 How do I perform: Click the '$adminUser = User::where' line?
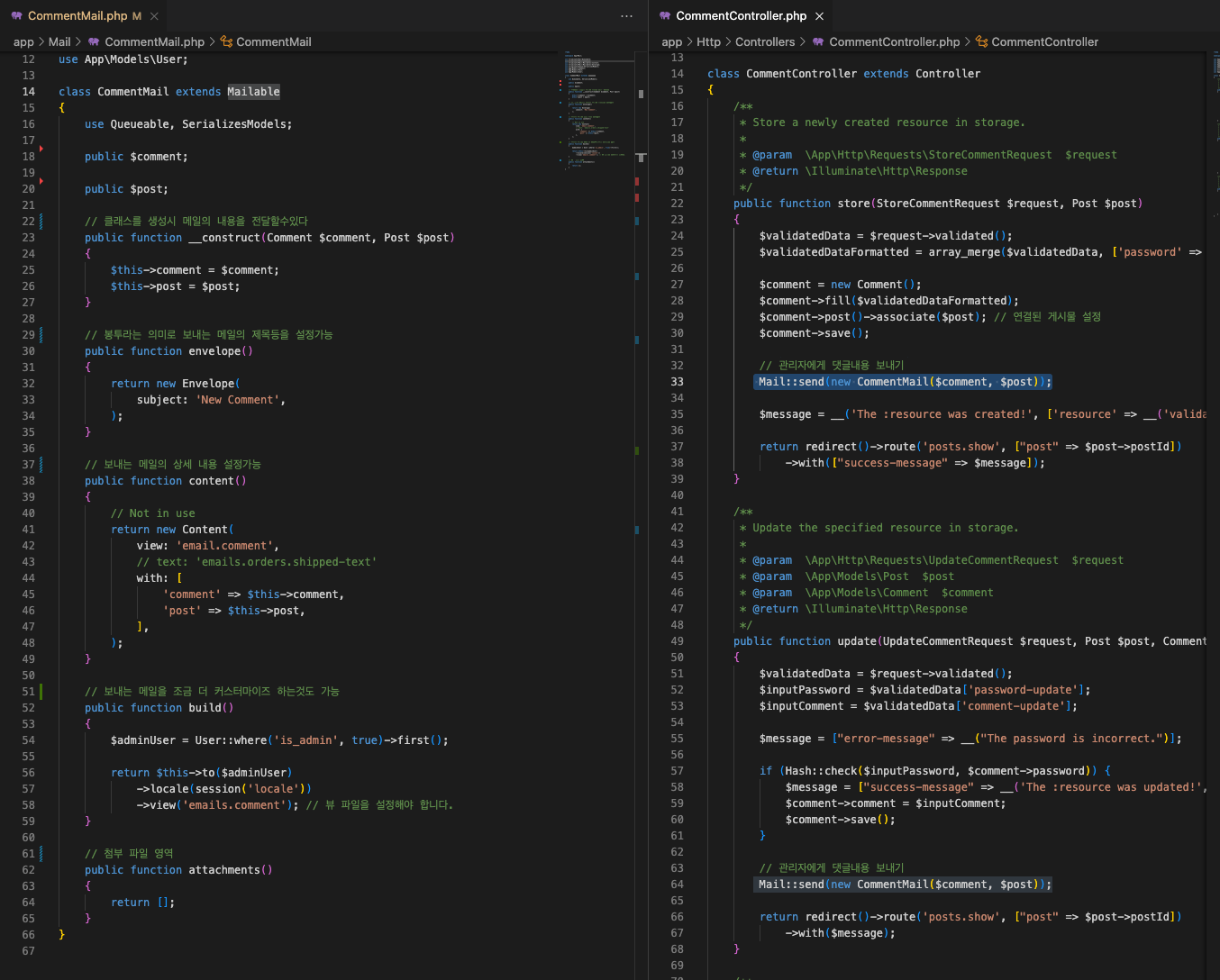(x=279, y=740)
